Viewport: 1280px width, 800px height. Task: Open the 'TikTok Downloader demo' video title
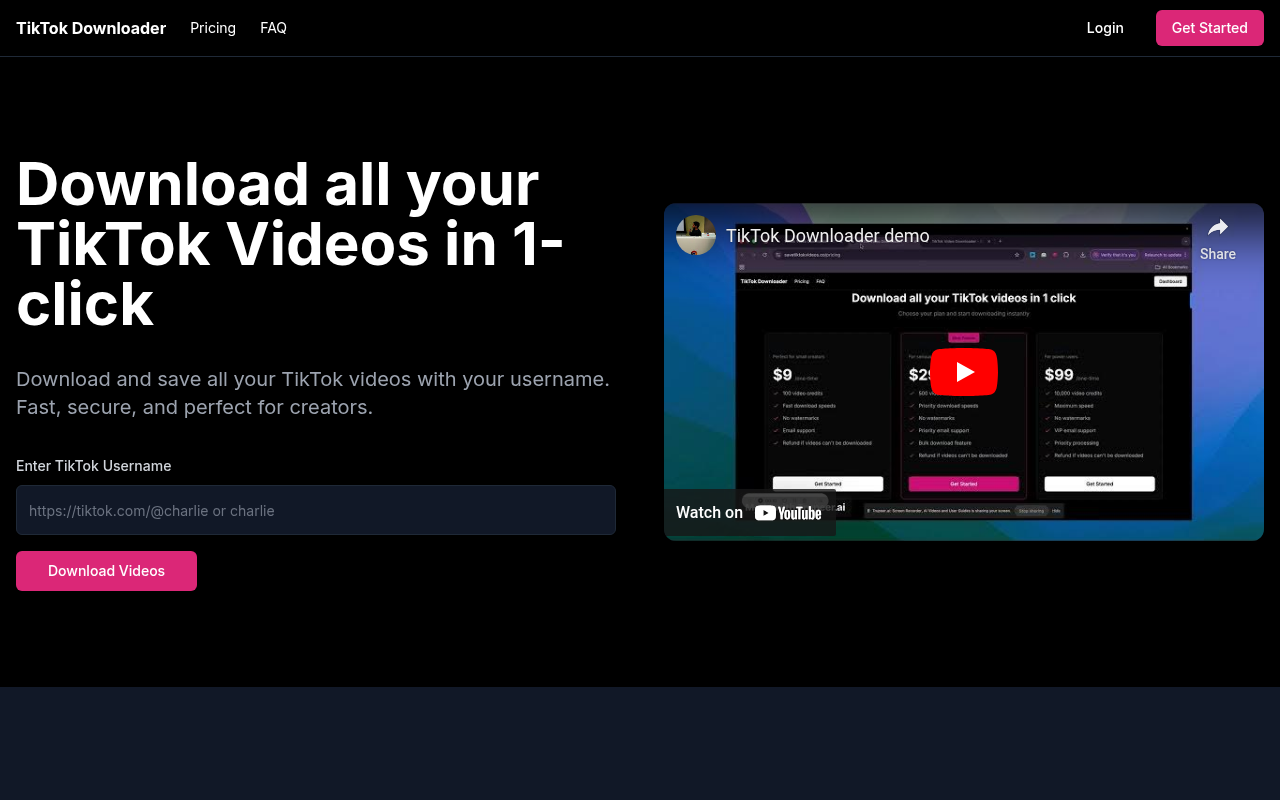click(x=828, y=236)
